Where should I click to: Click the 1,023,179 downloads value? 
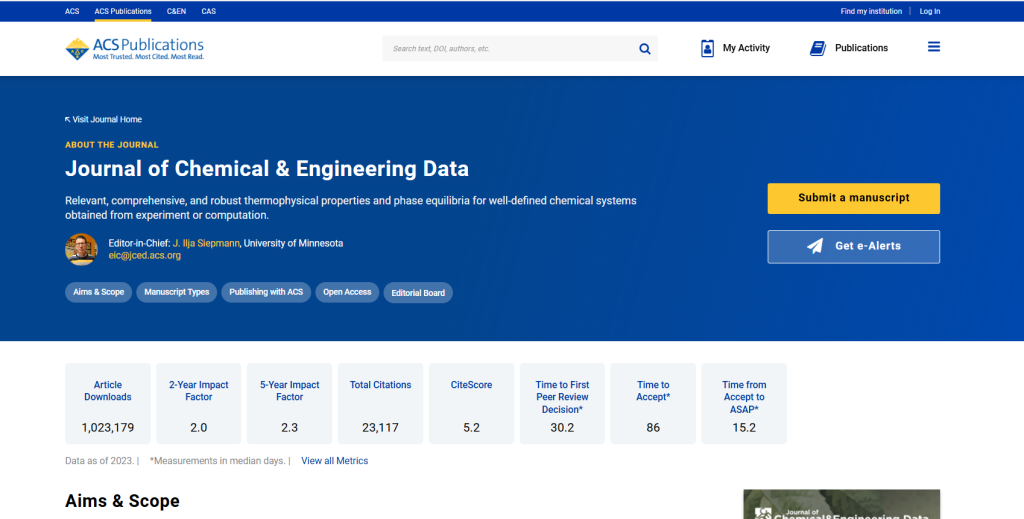coord(108,428)
